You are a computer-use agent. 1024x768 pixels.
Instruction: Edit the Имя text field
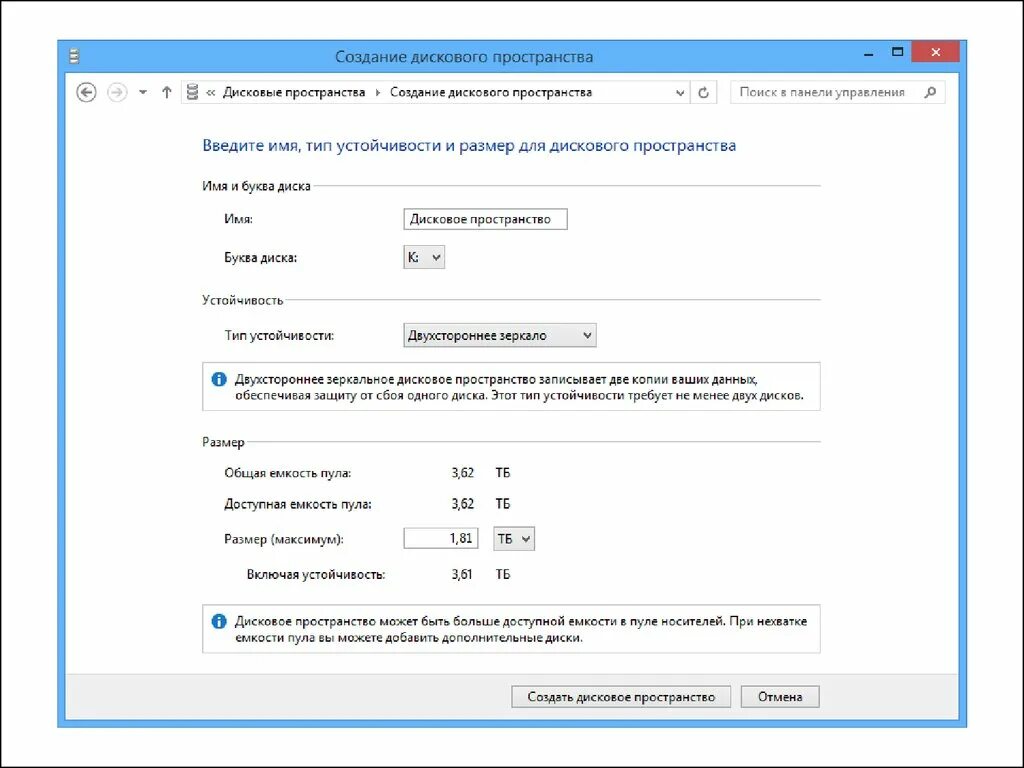(485, 219)
